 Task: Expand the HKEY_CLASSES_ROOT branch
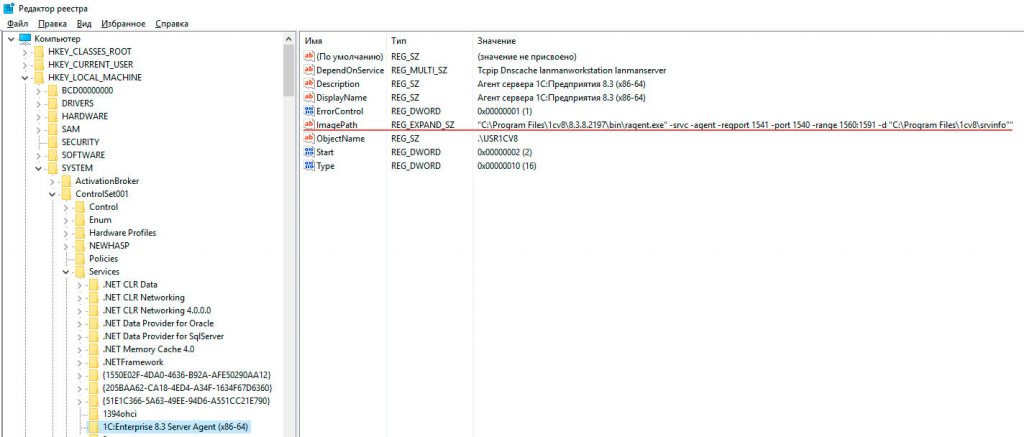click(25, 52)
